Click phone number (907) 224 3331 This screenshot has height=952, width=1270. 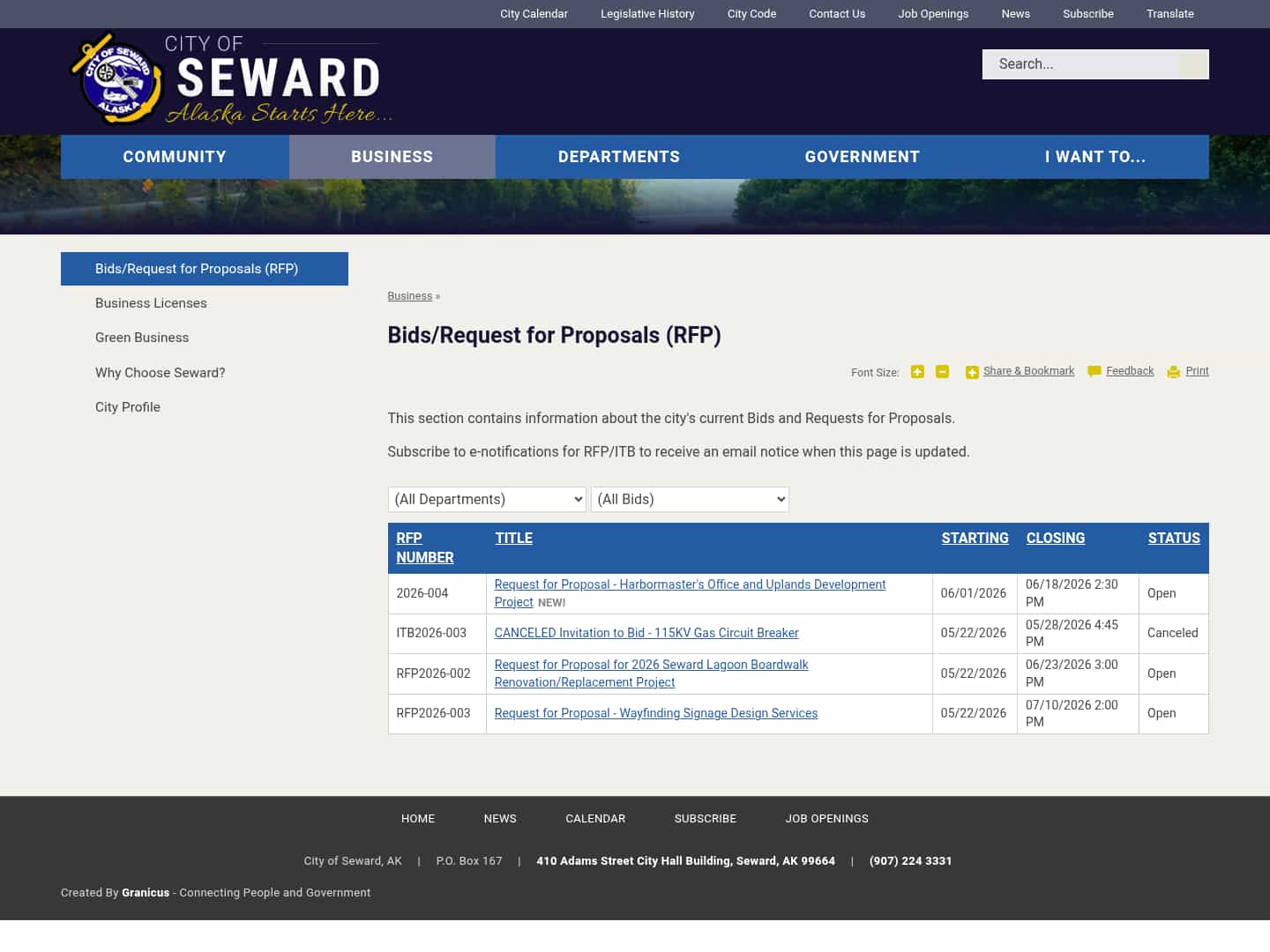tap(910, 861)
